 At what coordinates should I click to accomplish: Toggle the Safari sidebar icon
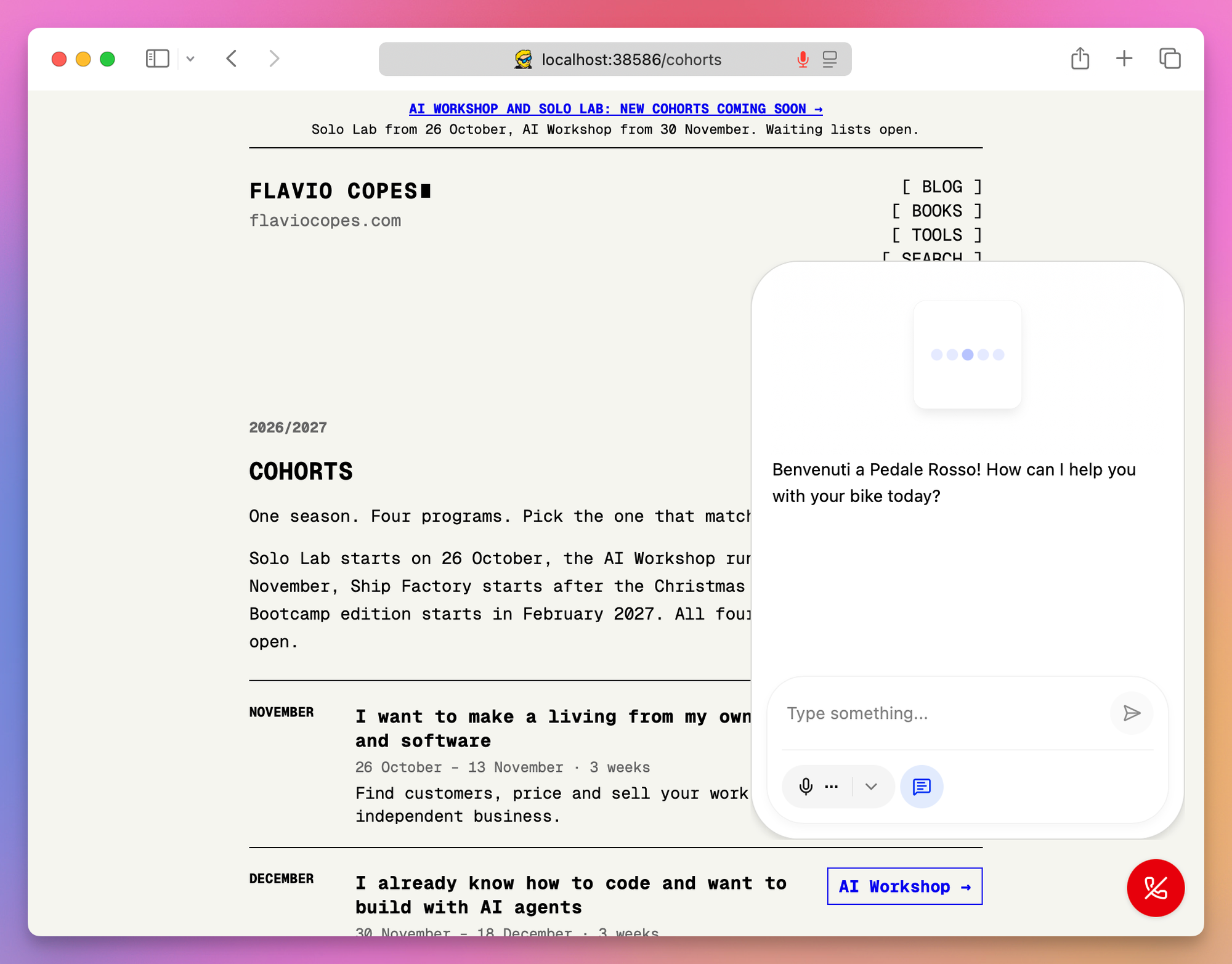(157, 59)
